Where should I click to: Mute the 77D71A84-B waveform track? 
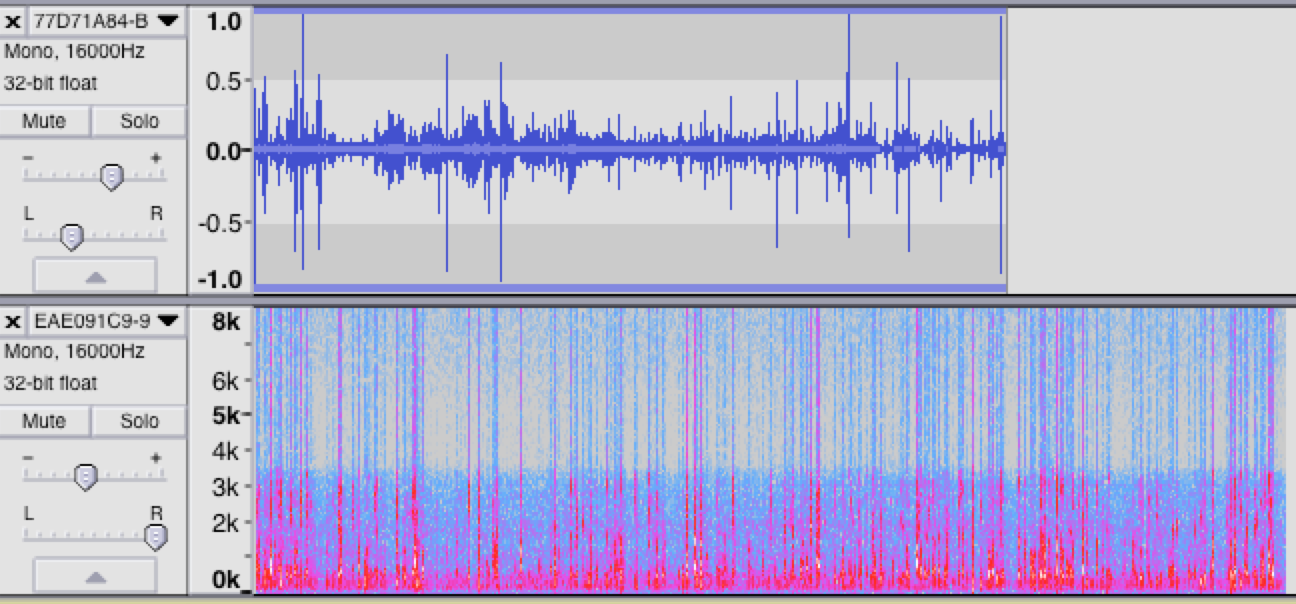[44, 121]
